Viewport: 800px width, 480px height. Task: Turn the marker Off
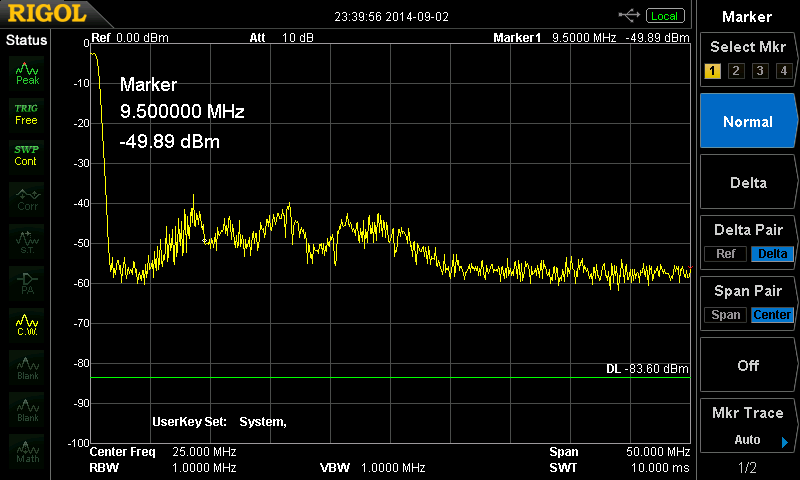(748, 365)
